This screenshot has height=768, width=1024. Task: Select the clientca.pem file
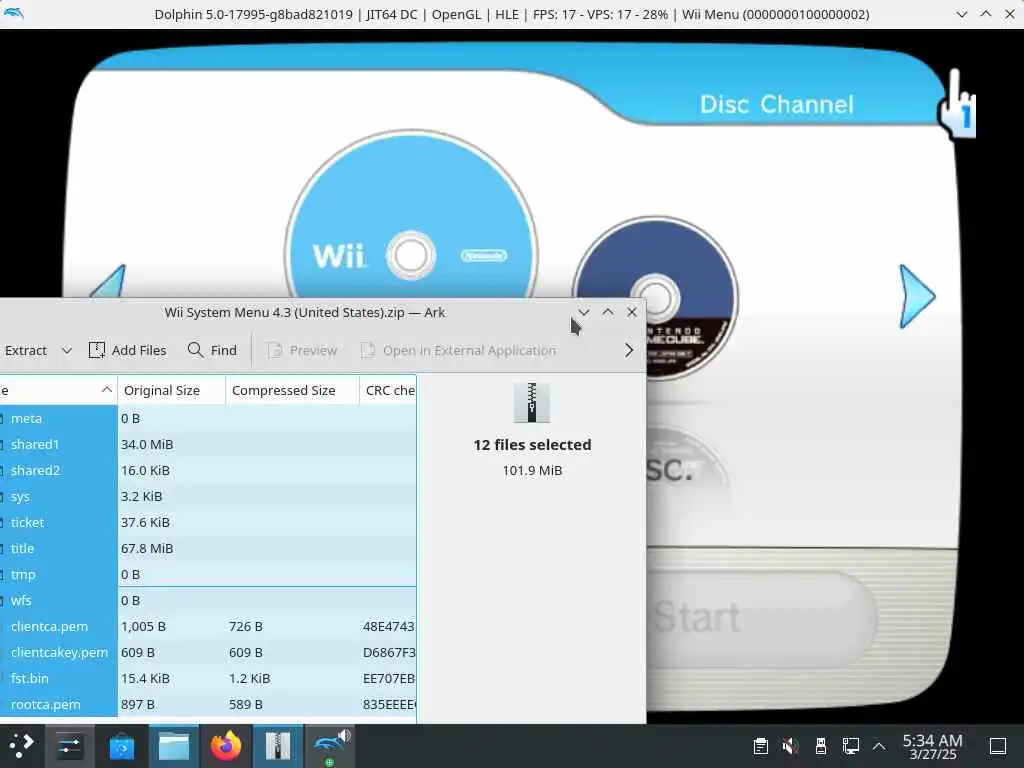coord(208,627)
